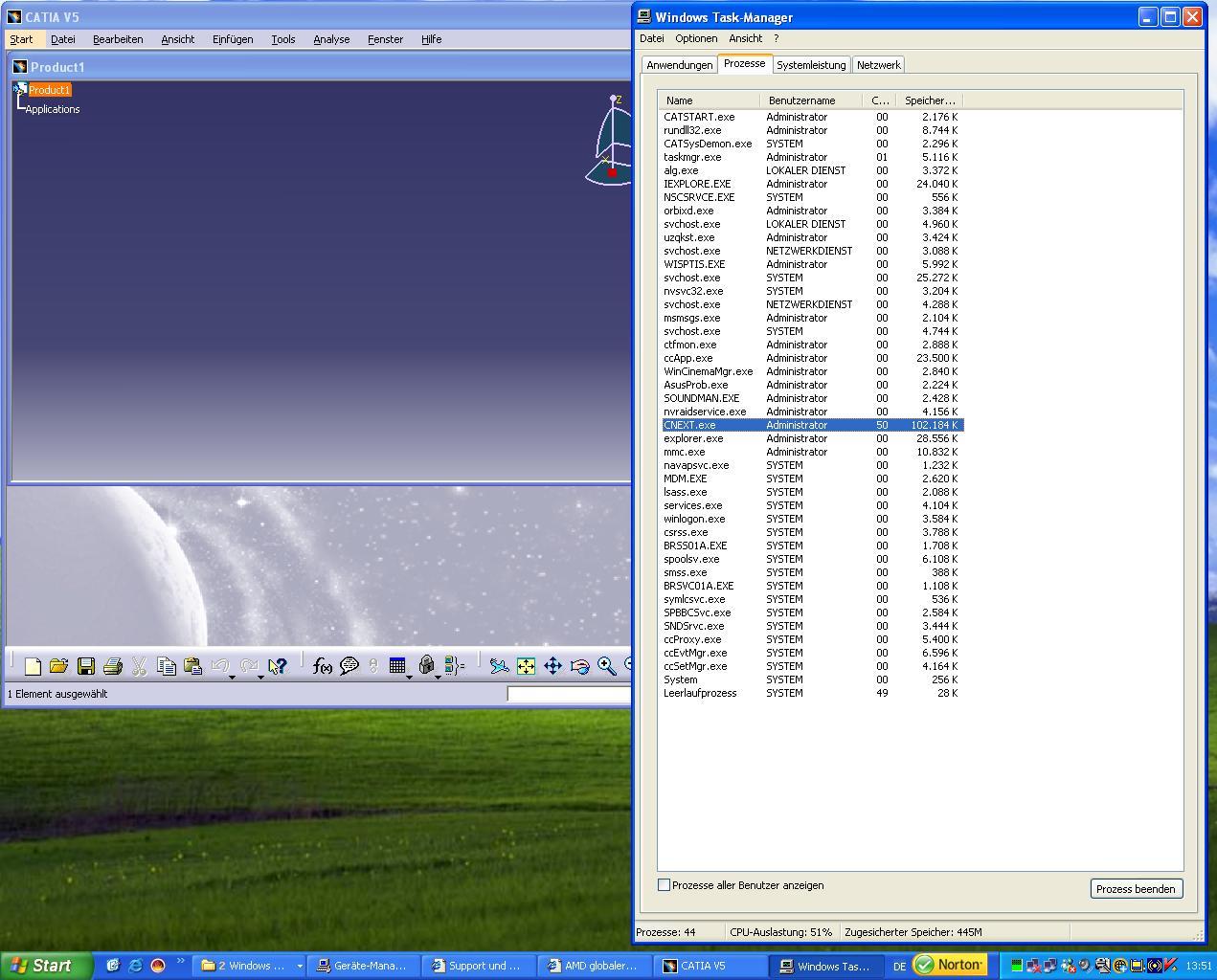1217x980 pixels.
Task: Open the Formula f(x) tool
Action: [323, 666]
